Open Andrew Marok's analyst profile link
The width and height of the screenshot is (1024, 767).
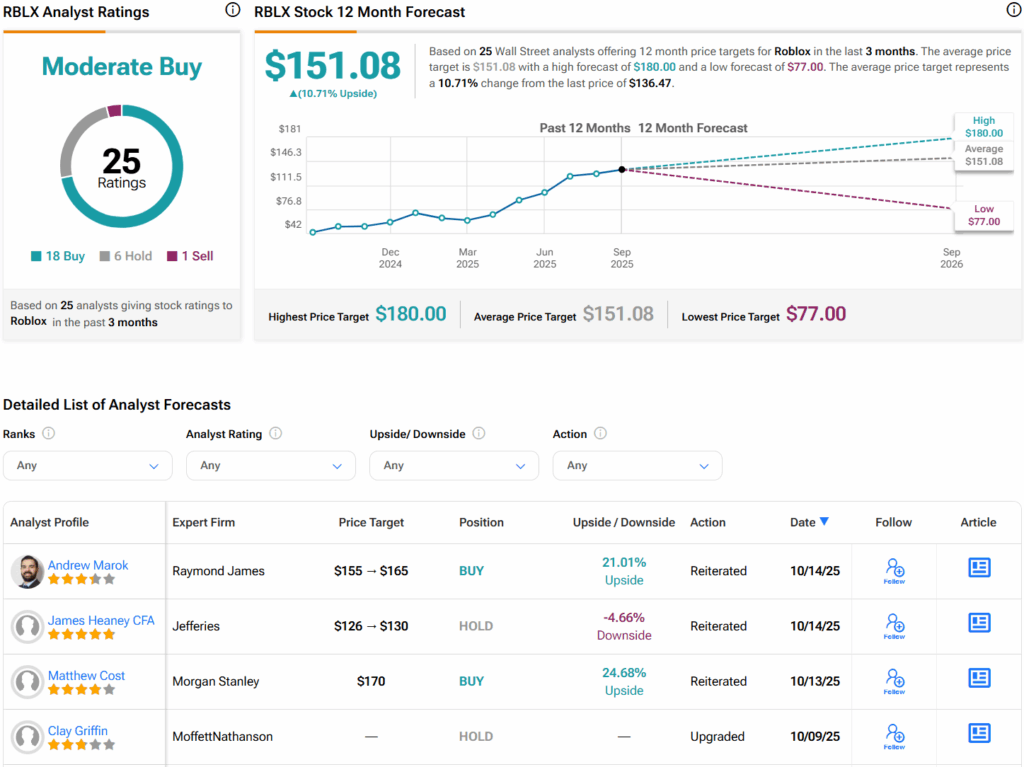pos(88,565)
